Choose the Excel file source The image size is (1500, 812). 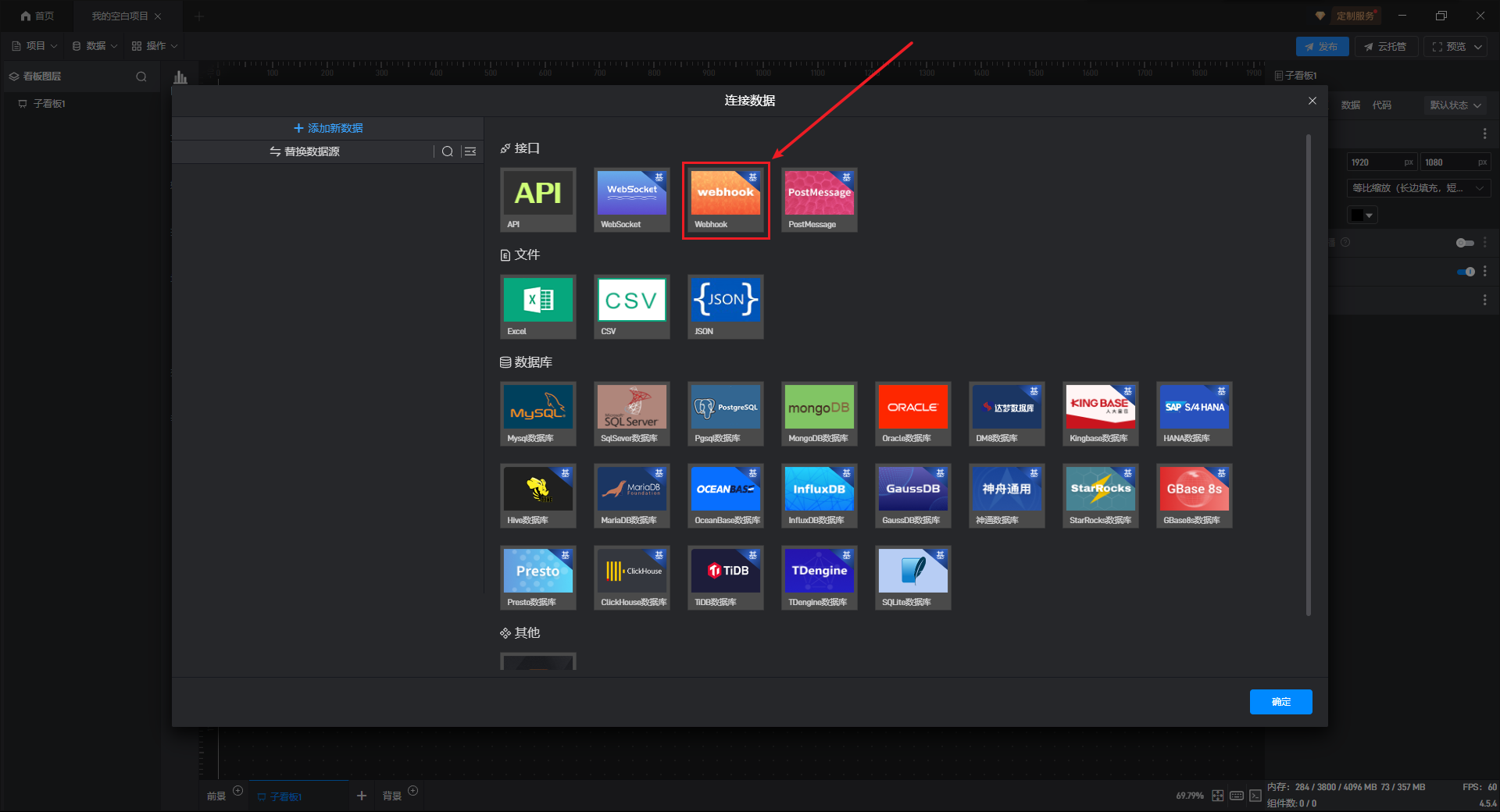click(x=538, y=307)
